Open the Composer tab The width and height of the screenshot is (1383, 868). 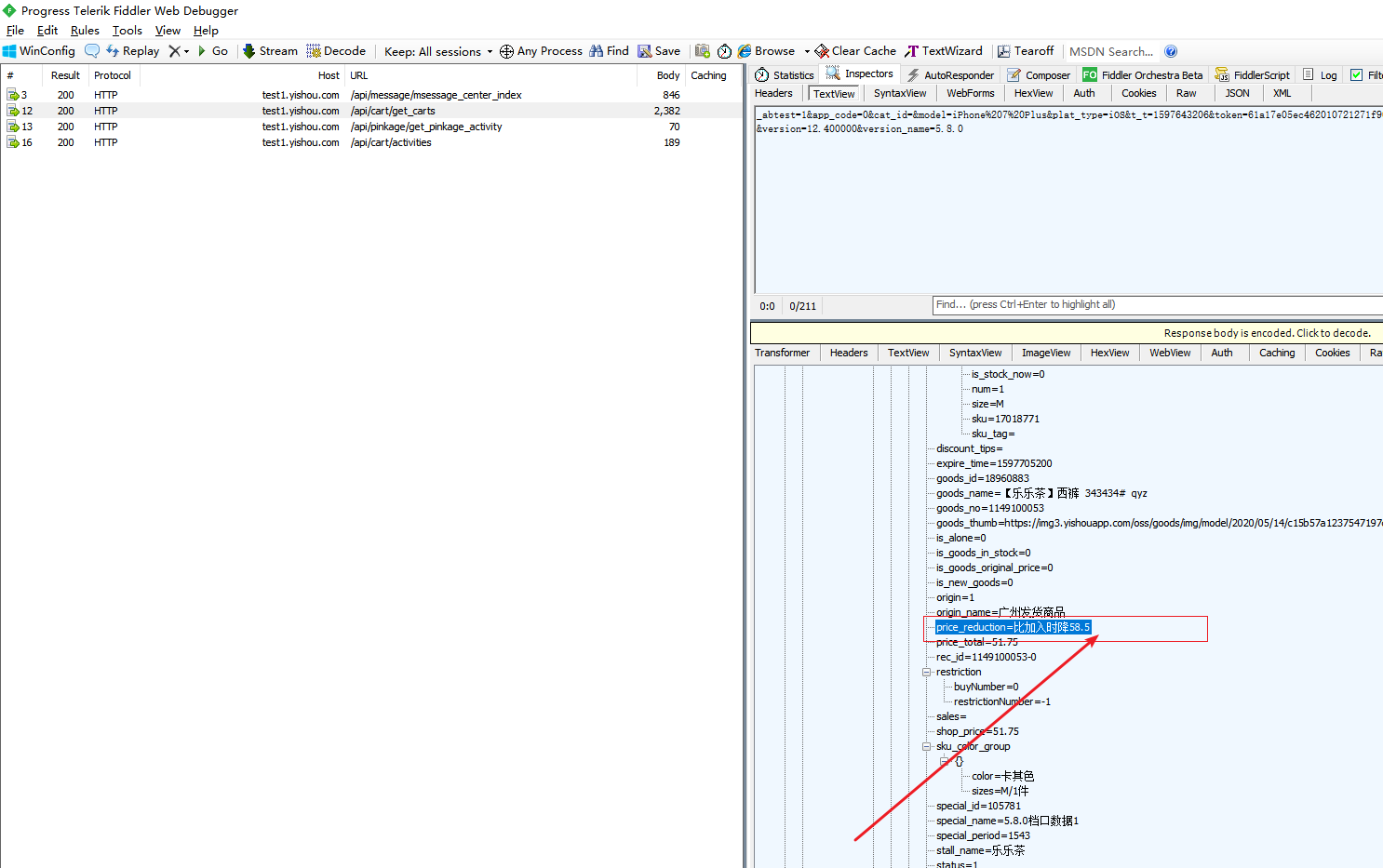[1039, 74]
